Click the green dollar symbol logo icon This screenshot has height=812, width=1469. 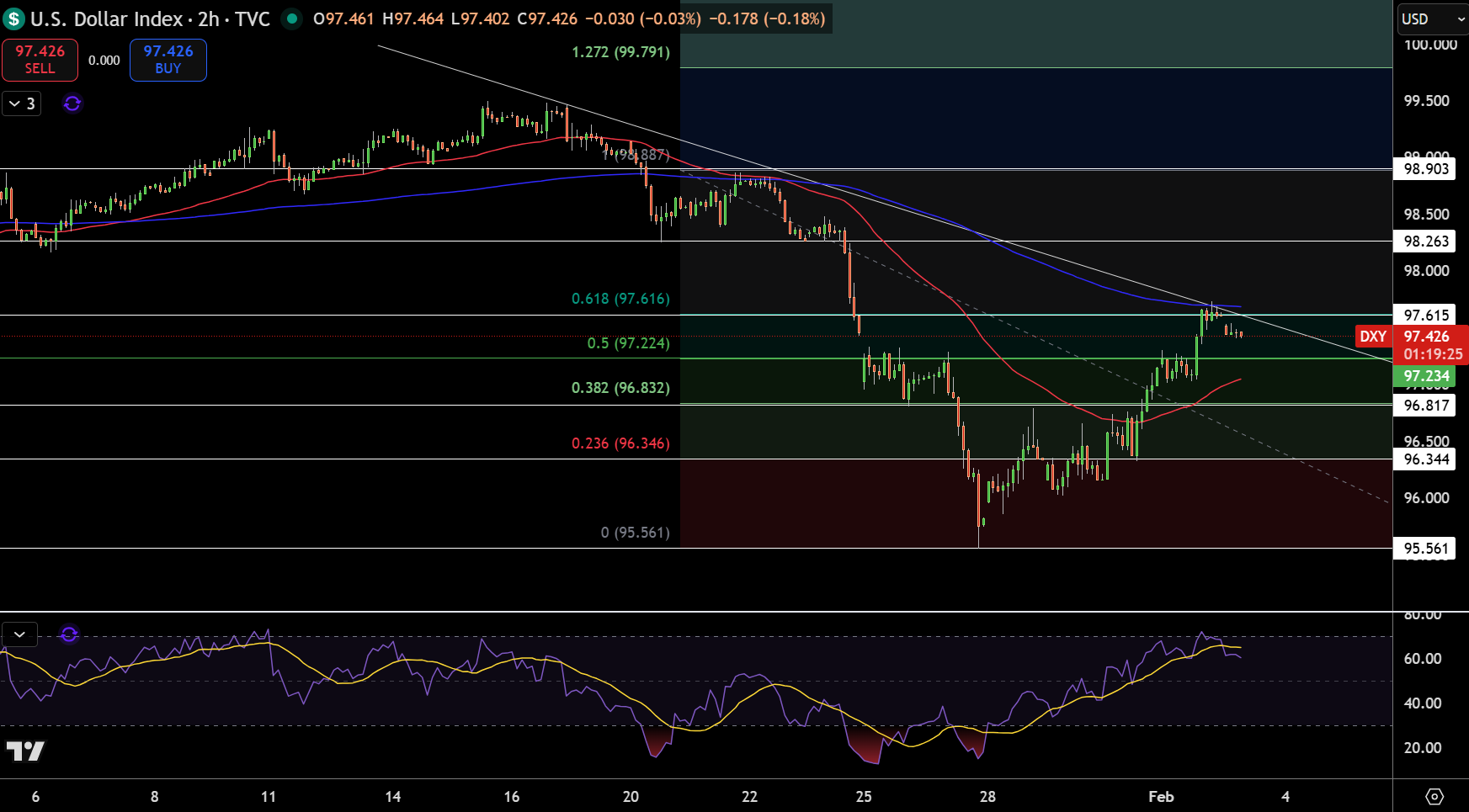tap(13, 19)
